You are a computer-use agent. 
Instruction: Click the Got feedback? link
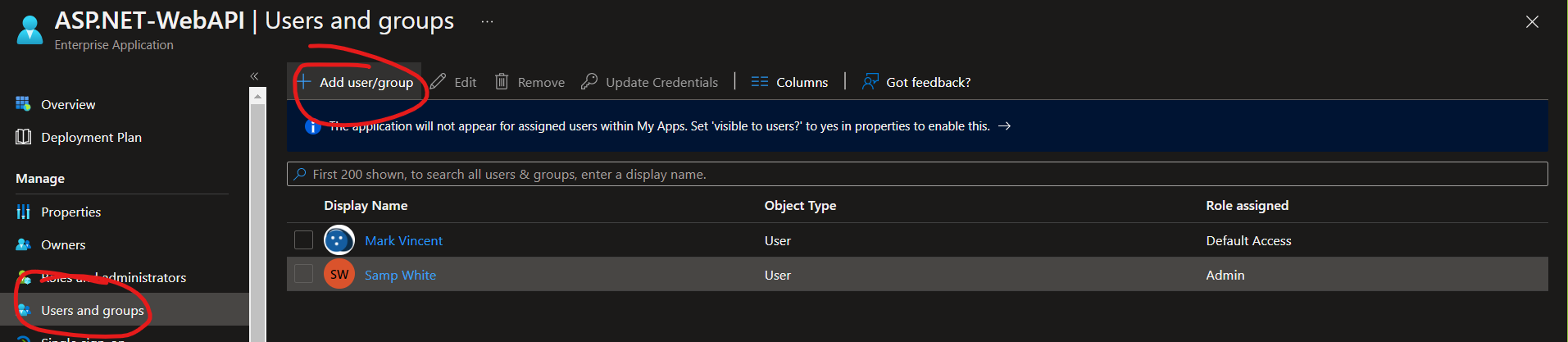point(928,82)
